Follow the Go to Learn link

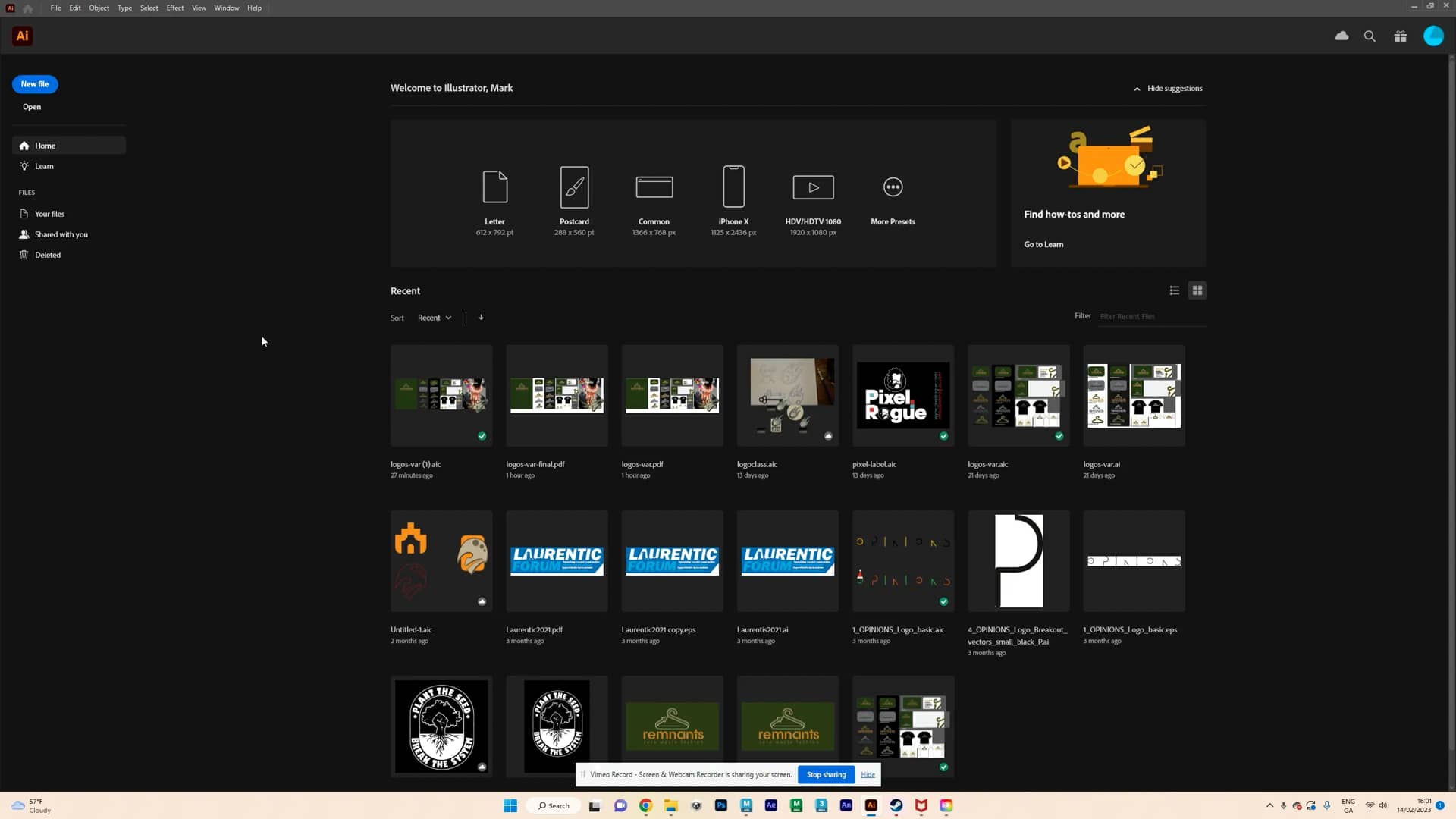point(1043,244)
